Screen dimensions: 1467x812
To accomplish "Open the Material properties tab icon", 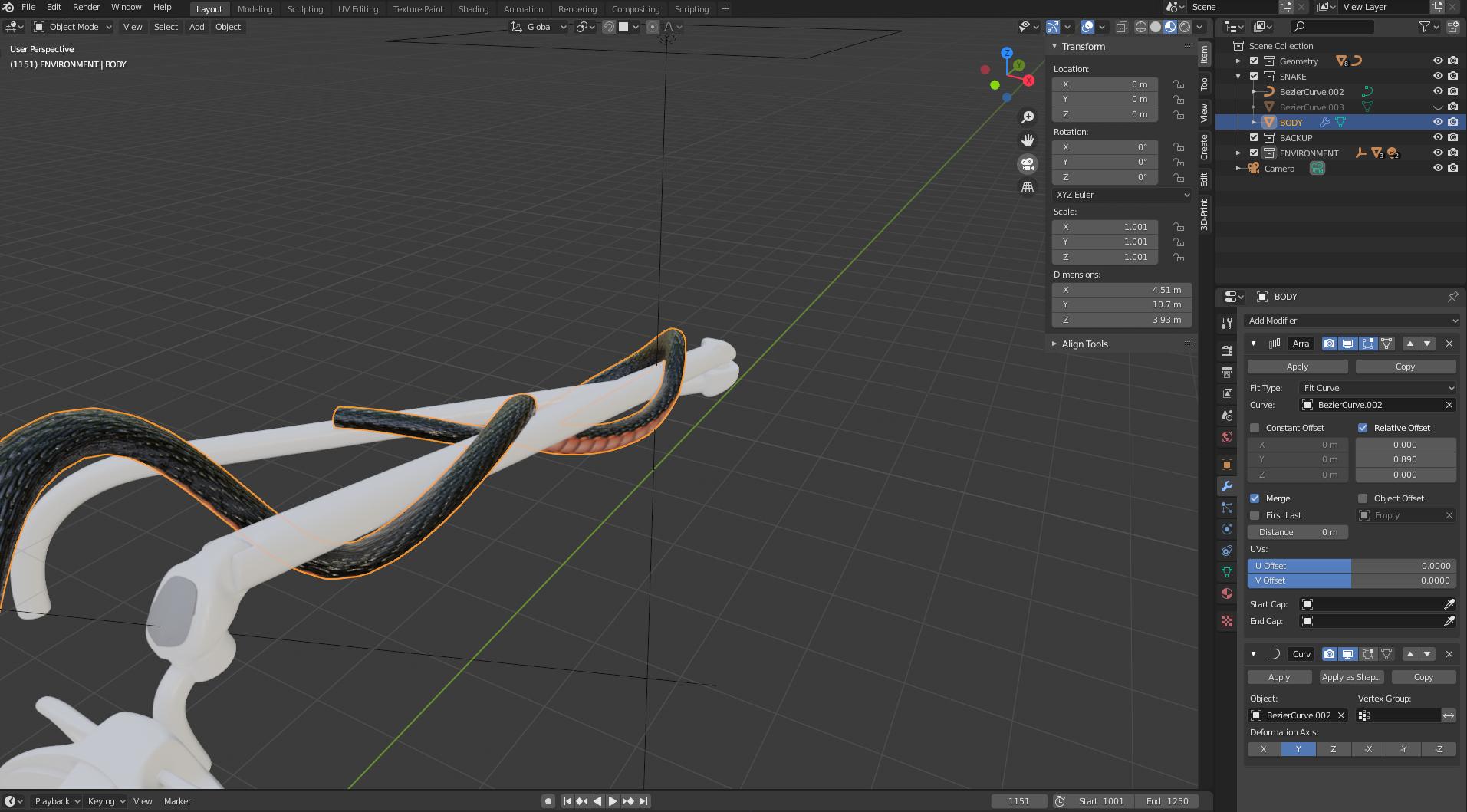I will pyautogui.click(x=1227, y=593).
